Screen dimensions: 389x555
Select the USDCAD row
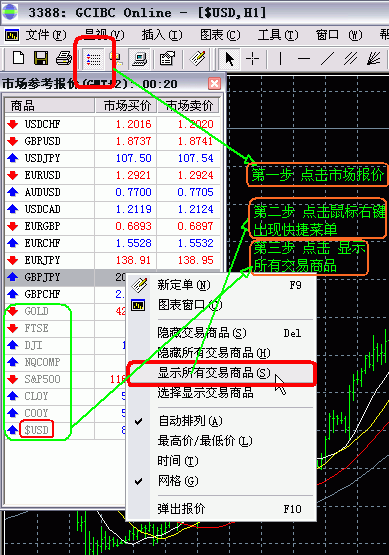pos(113,209)
